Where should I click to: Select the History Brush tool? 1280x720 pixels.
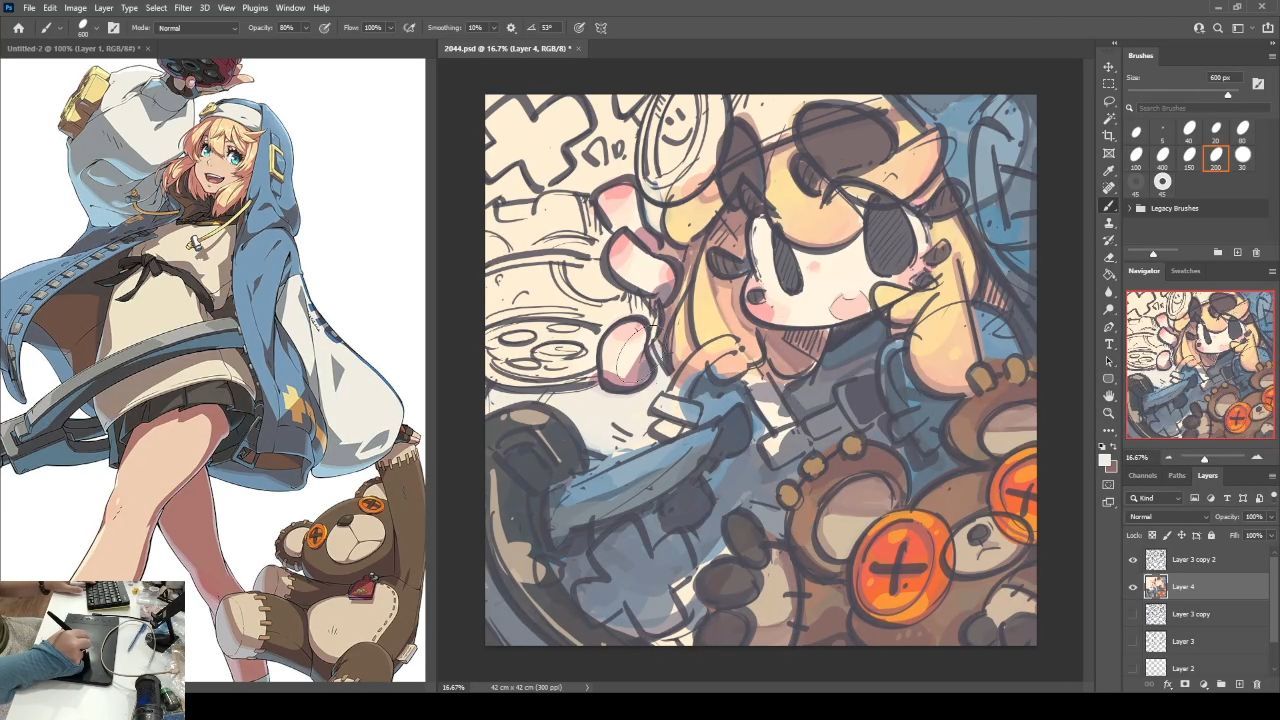[1109, 240]
